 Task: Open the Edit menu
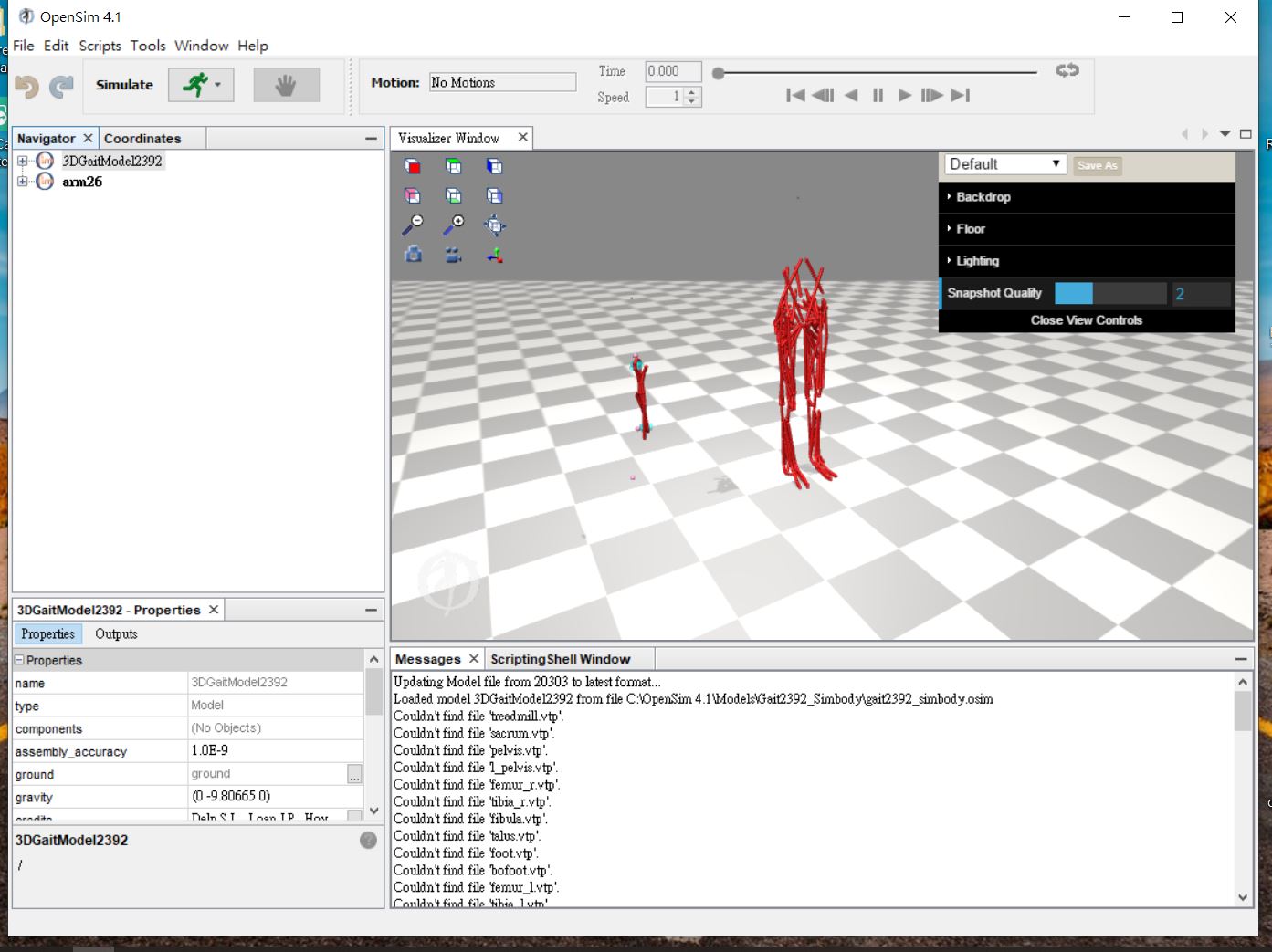[57, 46]
